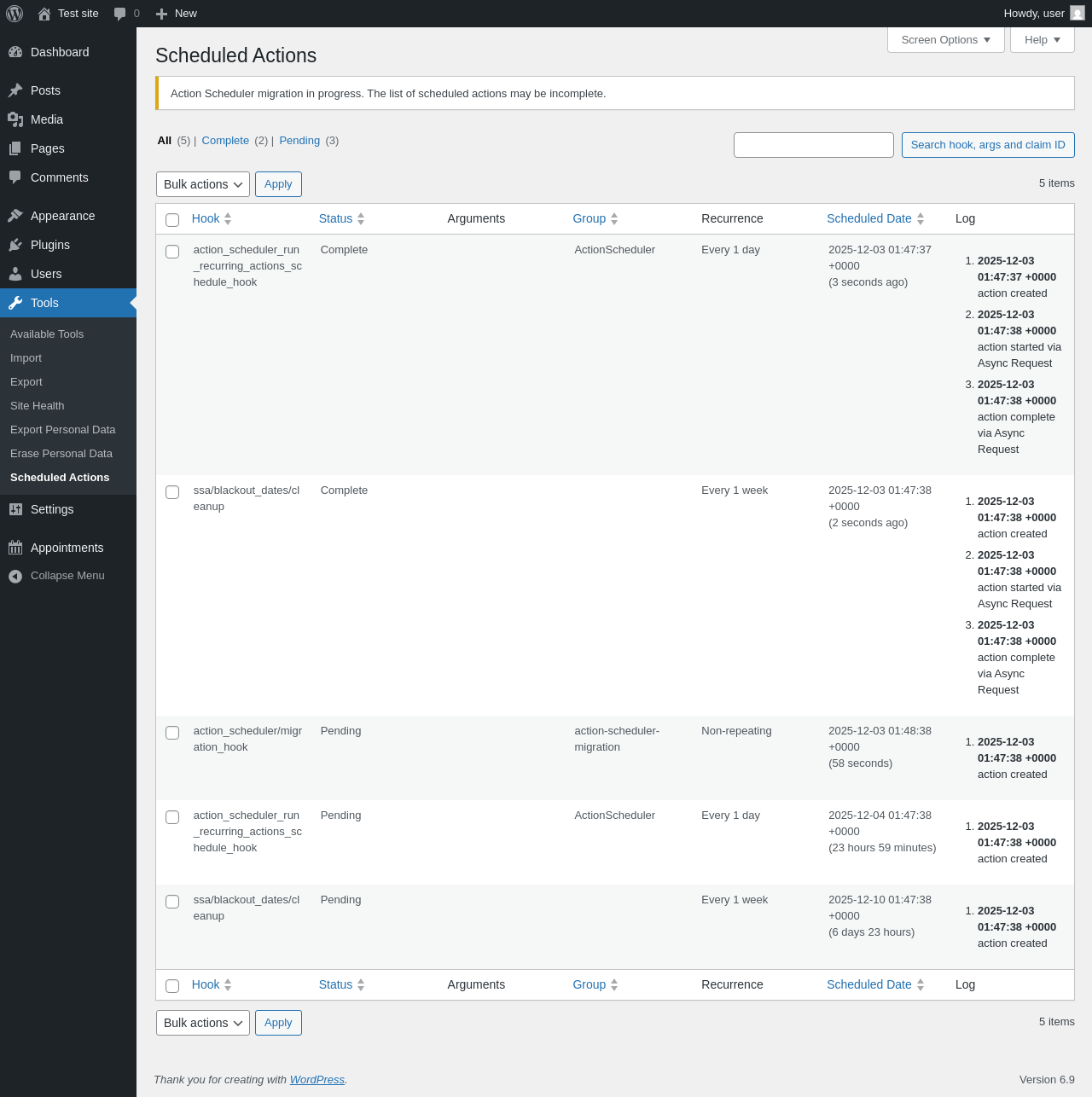Click the Search hook, args and claim ID button
Viewport: 1092px width, 1097px height.
pos(988,145)
